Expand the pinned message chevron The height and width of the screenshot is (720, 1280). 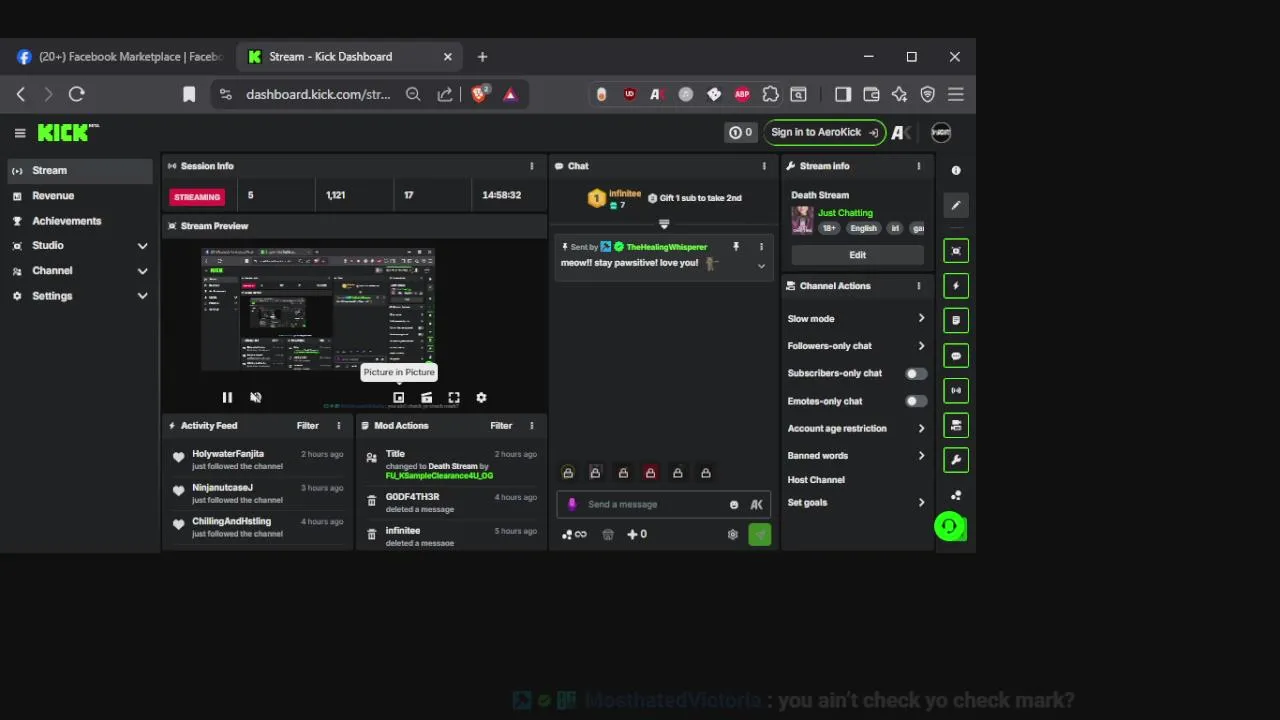(761, 266)
